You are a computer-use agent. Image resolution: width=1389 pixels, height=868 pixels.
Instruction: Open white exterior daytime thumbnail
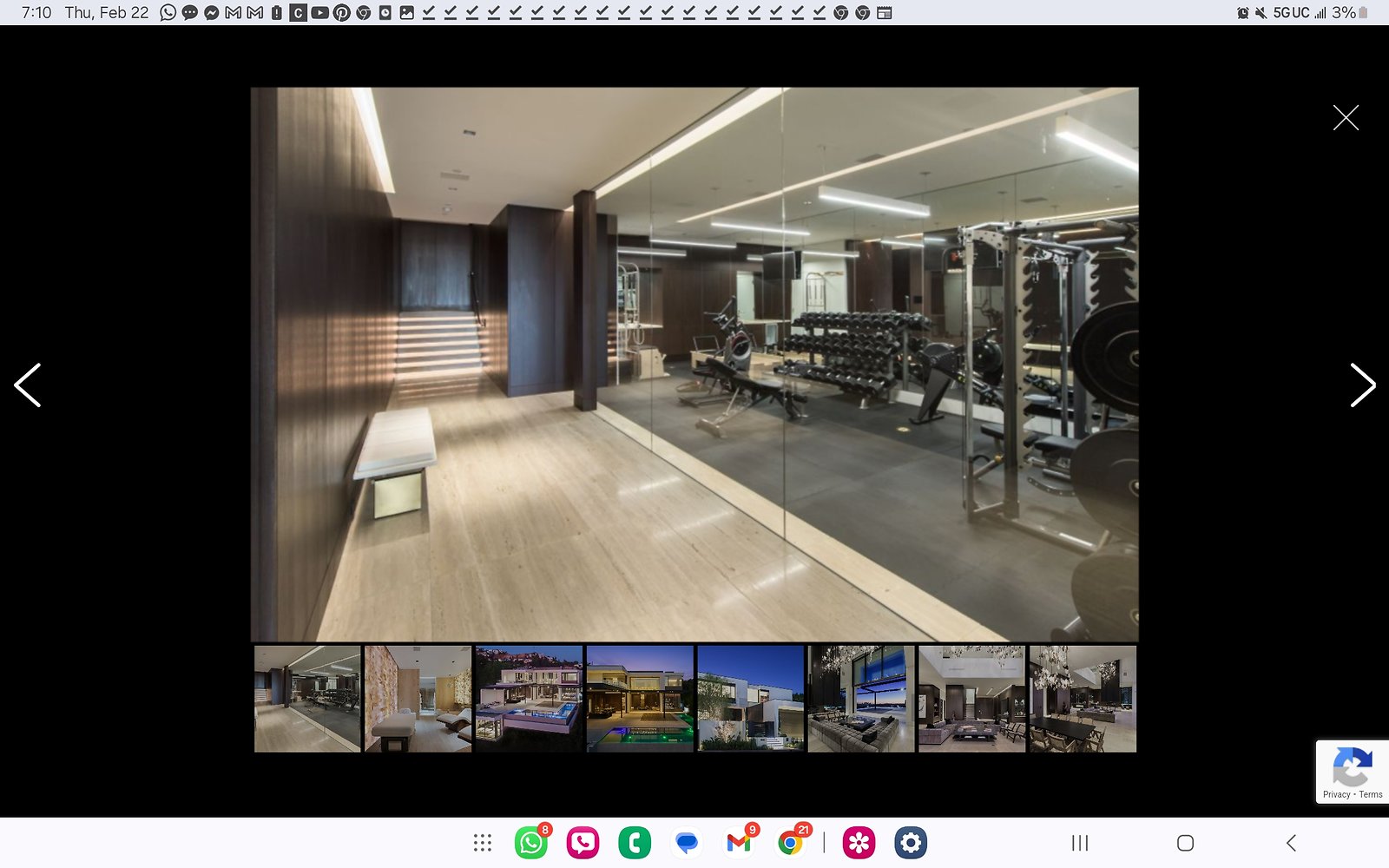coord(751,699)
